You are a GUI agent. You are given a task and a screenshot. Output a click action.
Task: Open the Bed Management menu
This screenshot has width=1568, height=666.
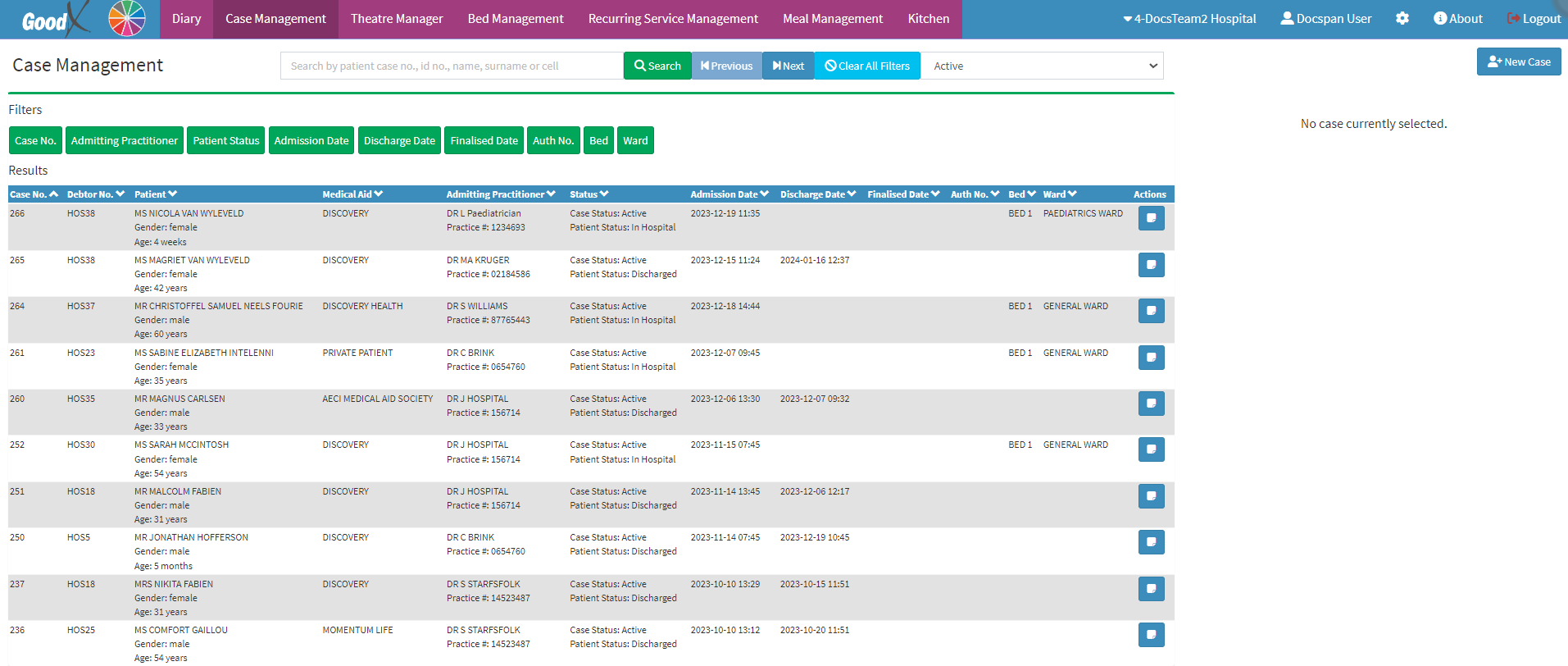(x=516, y=19)
